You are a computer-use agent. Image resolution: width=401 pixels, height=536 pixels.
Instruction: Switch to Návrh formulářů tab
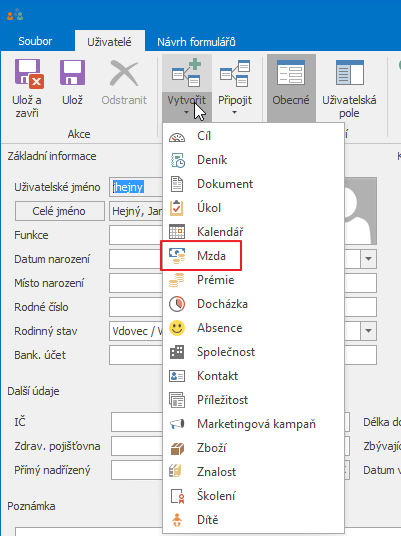[x=196, y=42]
